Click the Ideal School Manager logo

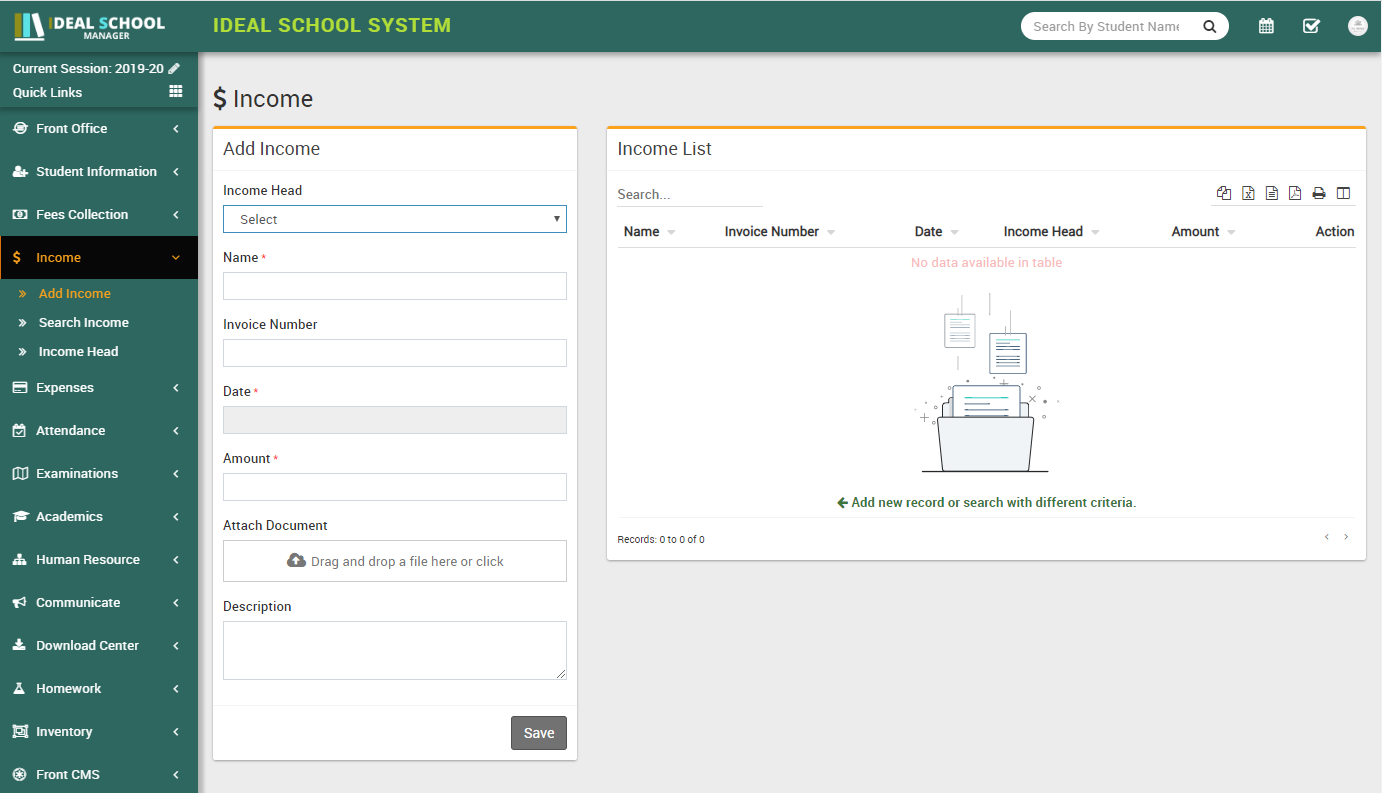(x=90, y=26)
